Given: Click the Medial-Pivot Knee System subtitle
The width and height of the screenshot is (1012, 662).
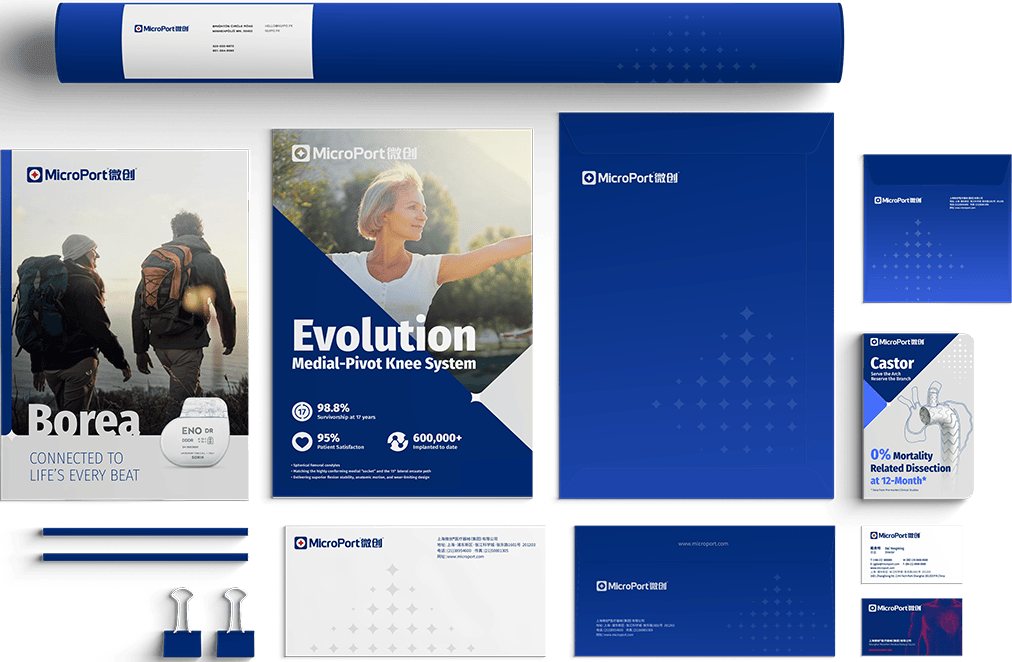Looking at the screenshot, I should point(384,363).
